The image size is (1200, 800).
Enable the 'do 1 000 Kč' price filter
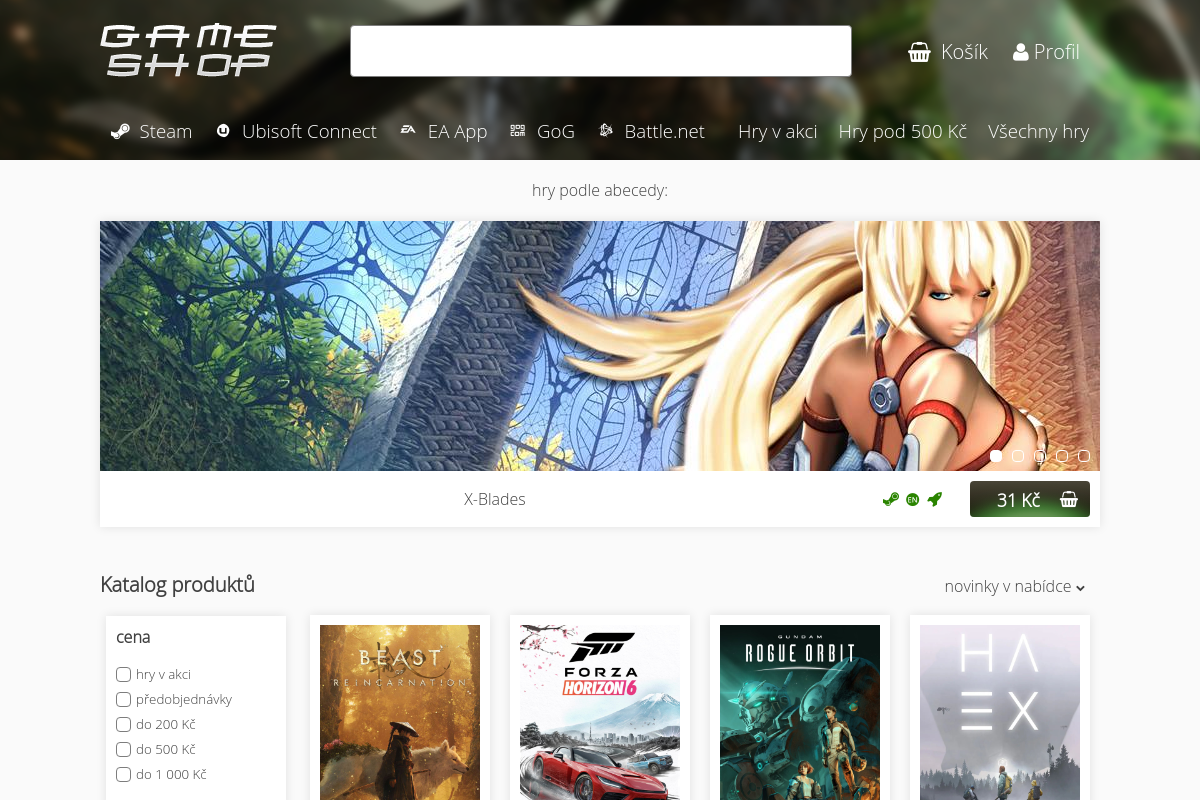pyautogui.click(x=124, y=774)
